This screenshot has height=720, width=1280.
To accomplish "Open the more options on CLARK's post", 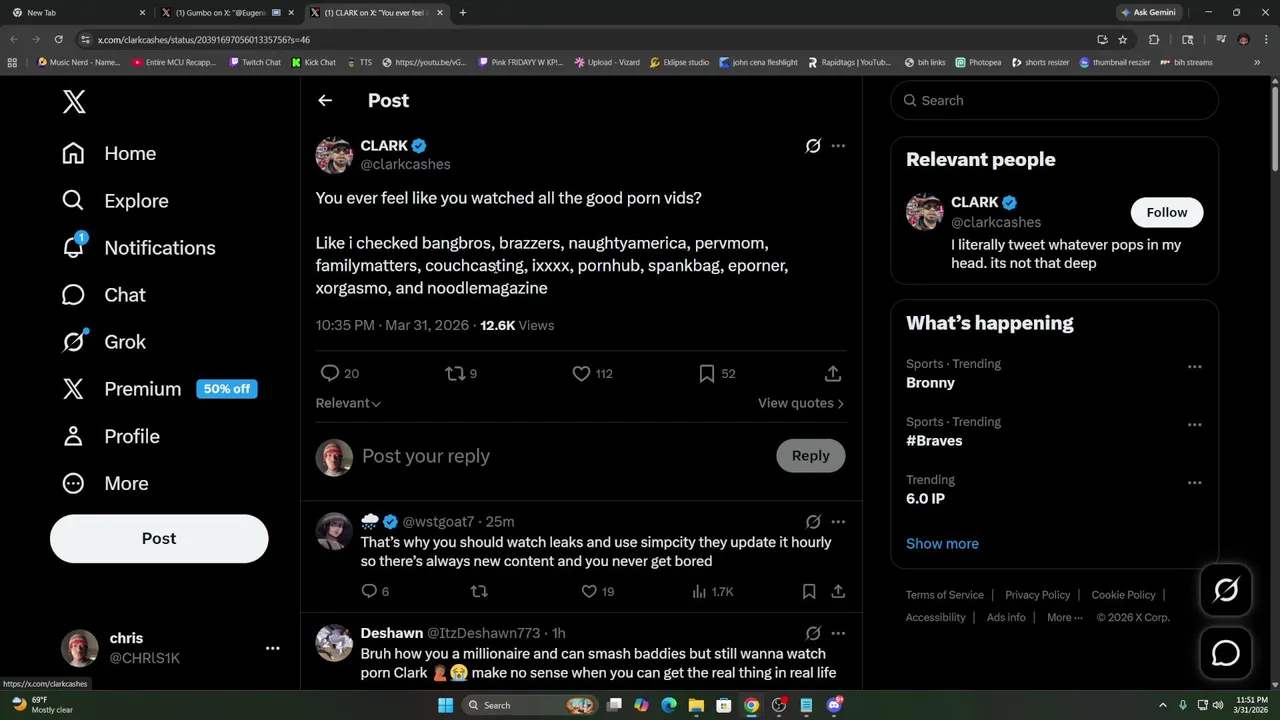I will point(838,146).
